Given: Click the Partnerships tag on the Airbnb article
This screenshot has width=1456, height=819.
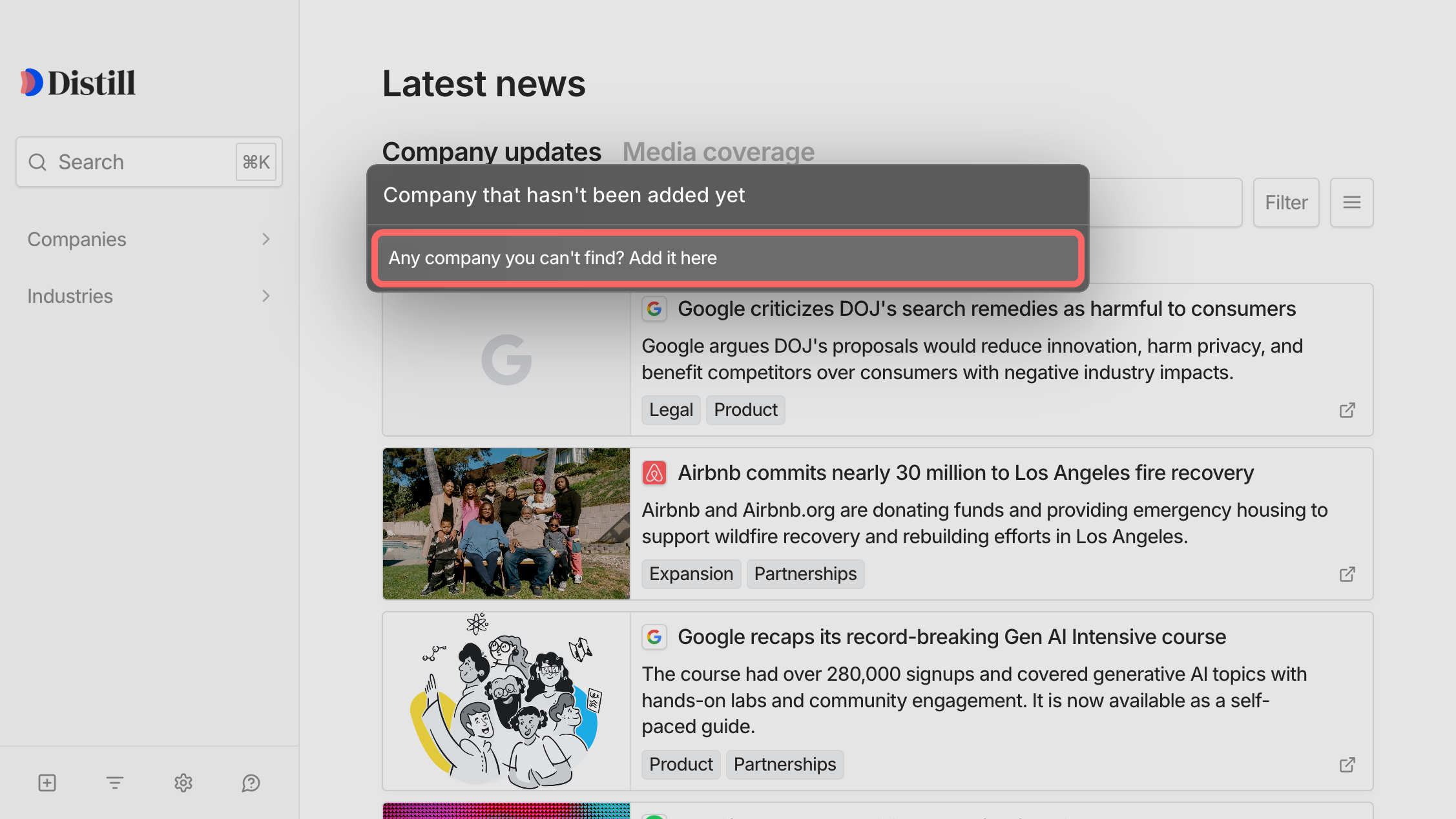Looking at the screenshot, I should pos(805,574).
